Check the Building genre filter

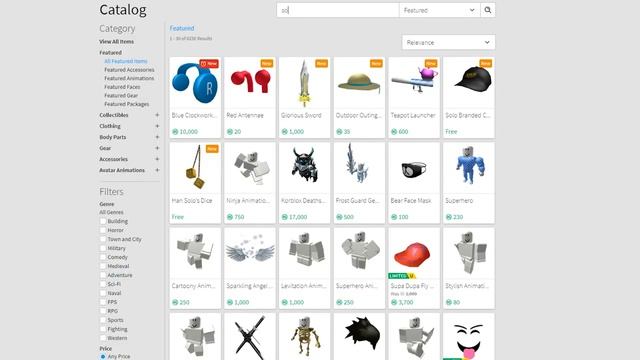[103, 221]
